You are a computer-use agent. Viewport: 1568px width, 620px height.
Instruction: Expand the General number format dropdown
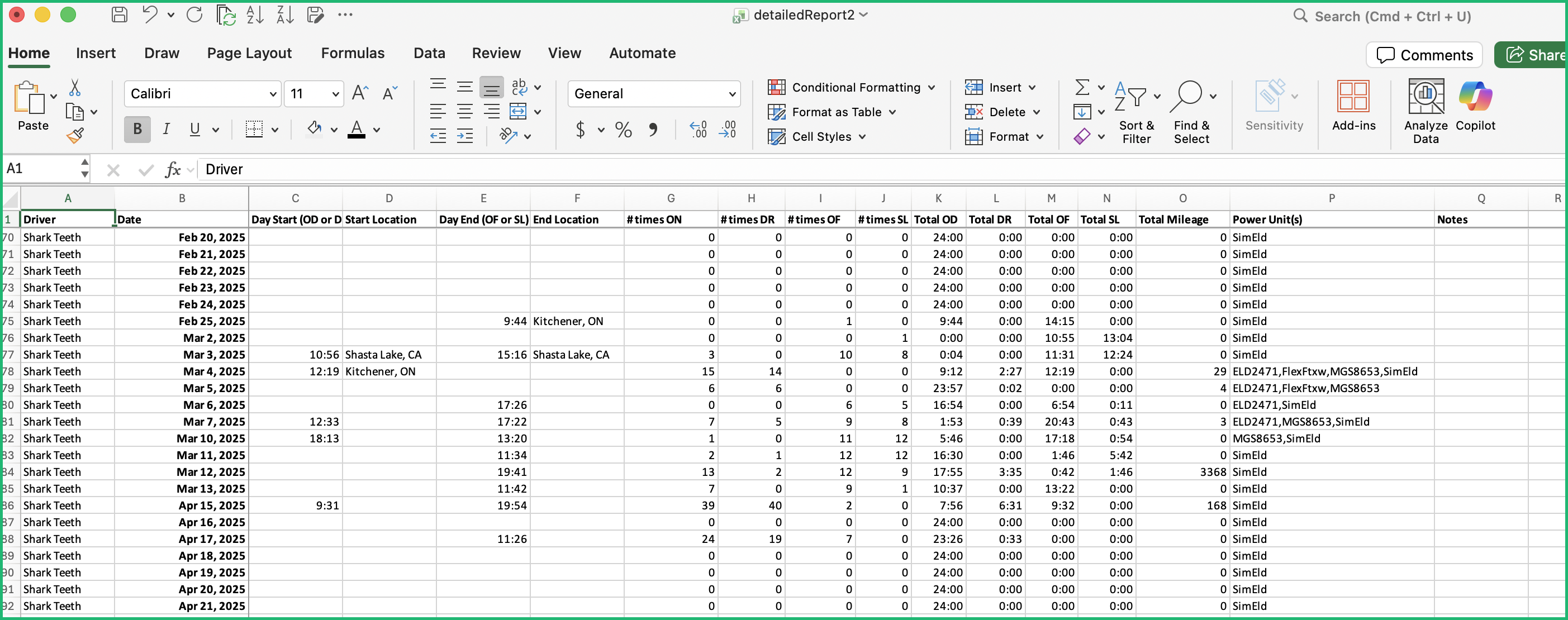tap(731, 94)
